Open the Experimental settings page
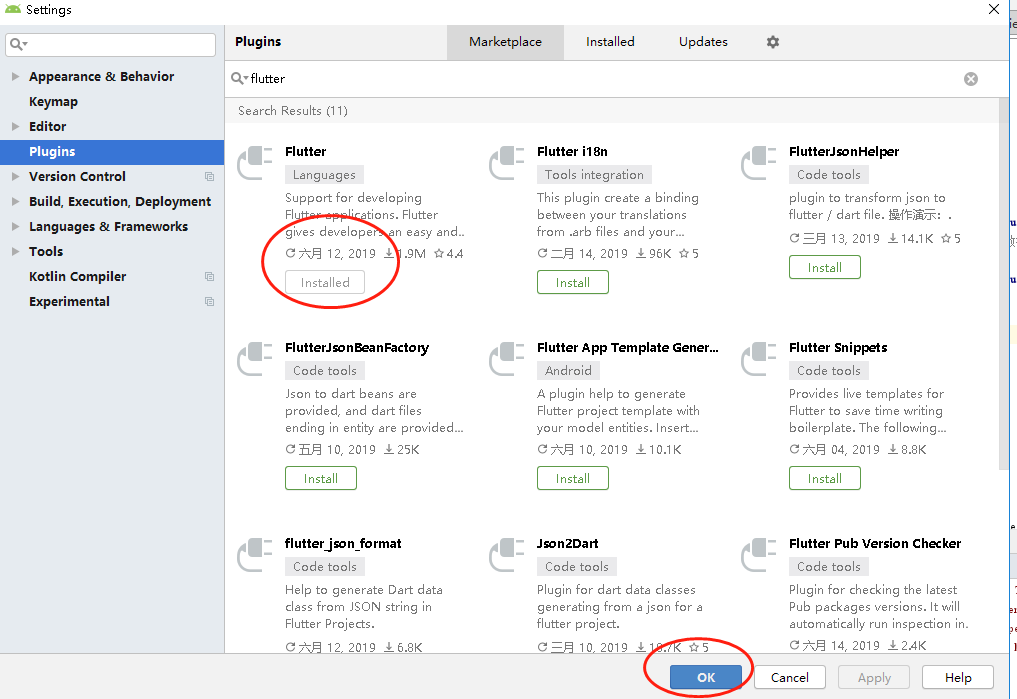Image resolution: width=1017 pixels, height=699 pixels. pyautogui.click(x=69, y=302)
